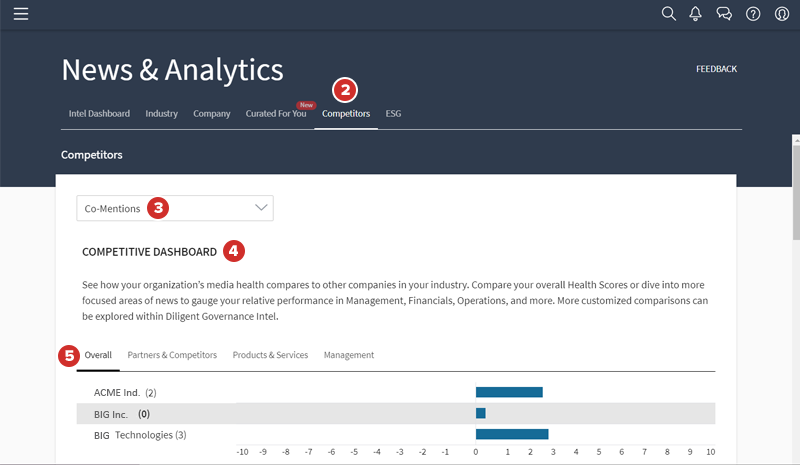Open the Industry tab
800x466 pixels.
click(x=161, y=114)
